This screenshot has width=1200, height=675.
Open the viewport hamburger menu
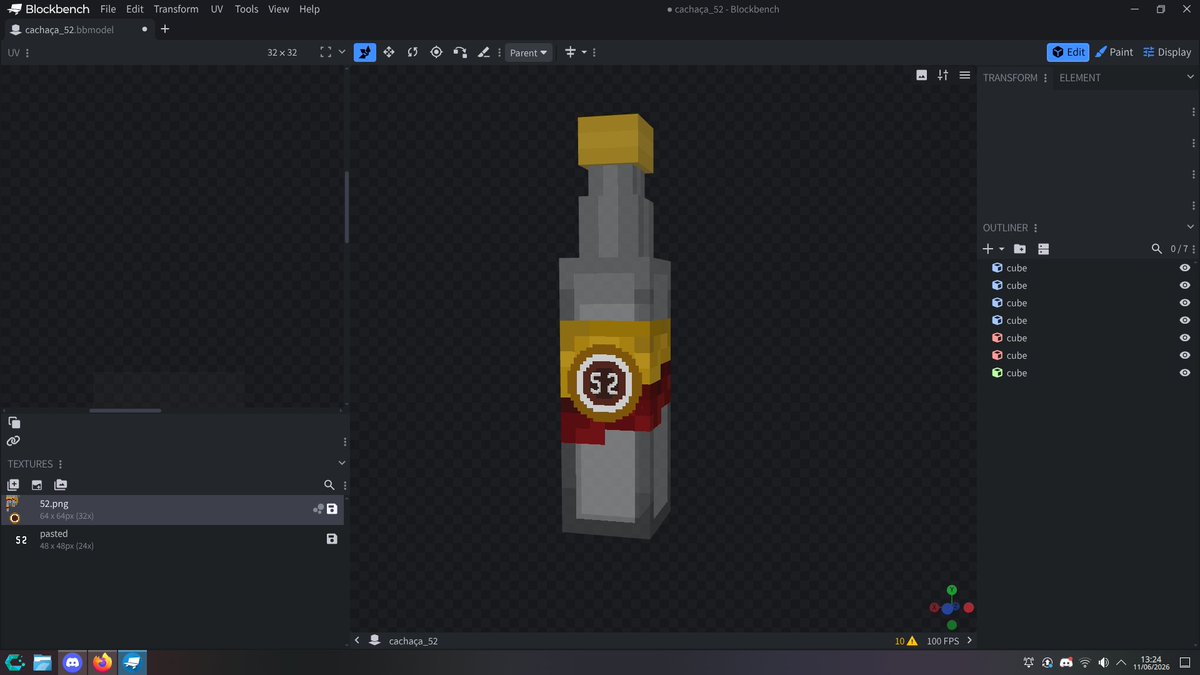965,75
